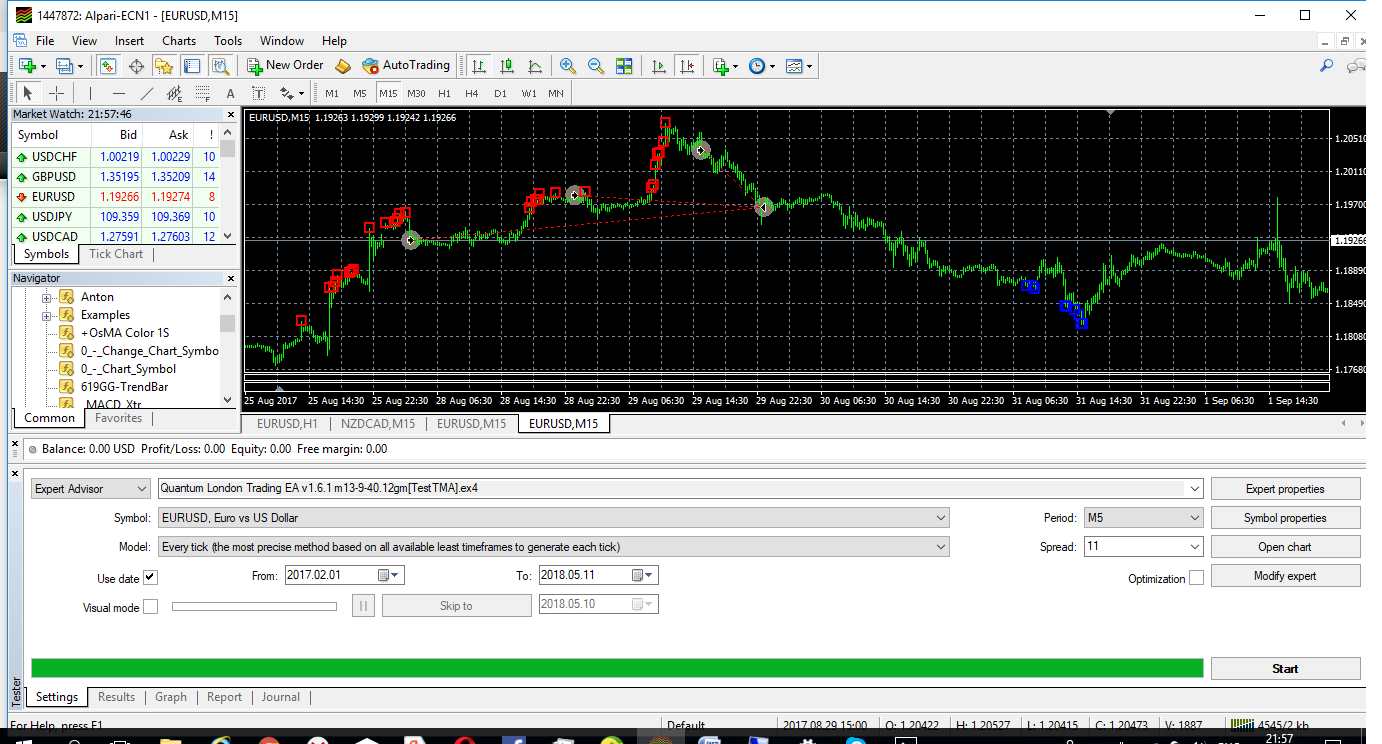
Task: Select the crosshair tool
Action: point(57,93)
